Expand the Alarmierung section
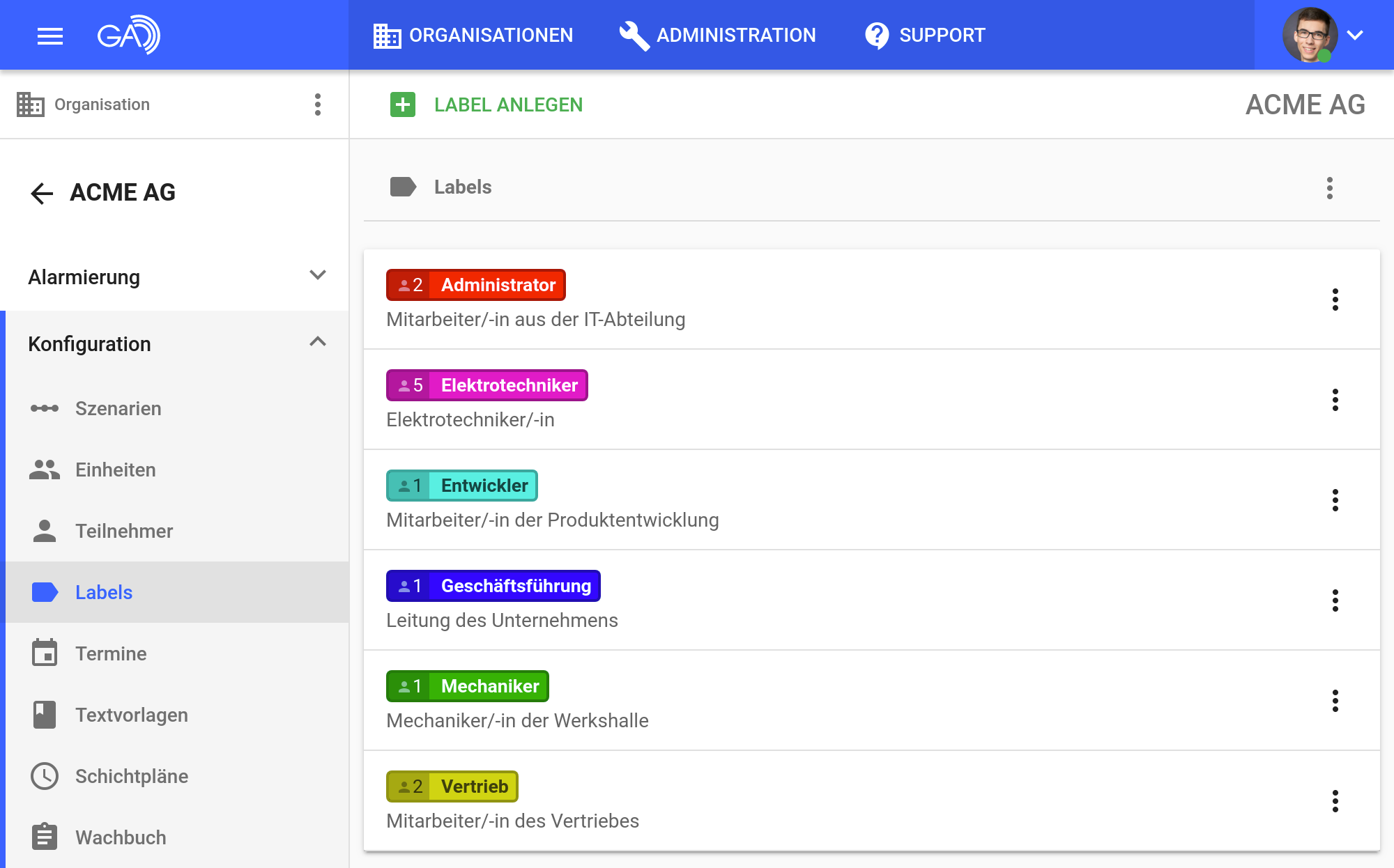The image size is (1394, 868). (x=317, y=276)
